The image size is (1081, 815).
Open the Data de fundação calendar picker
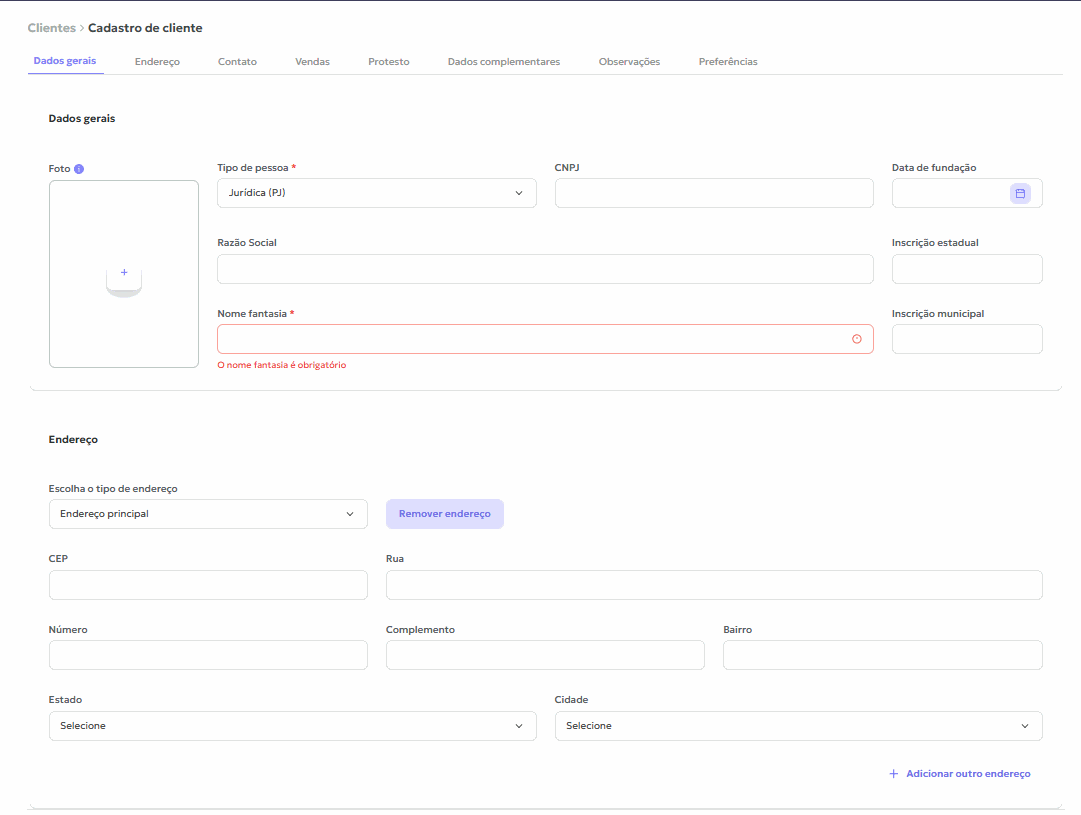(x=1020, y=193)
